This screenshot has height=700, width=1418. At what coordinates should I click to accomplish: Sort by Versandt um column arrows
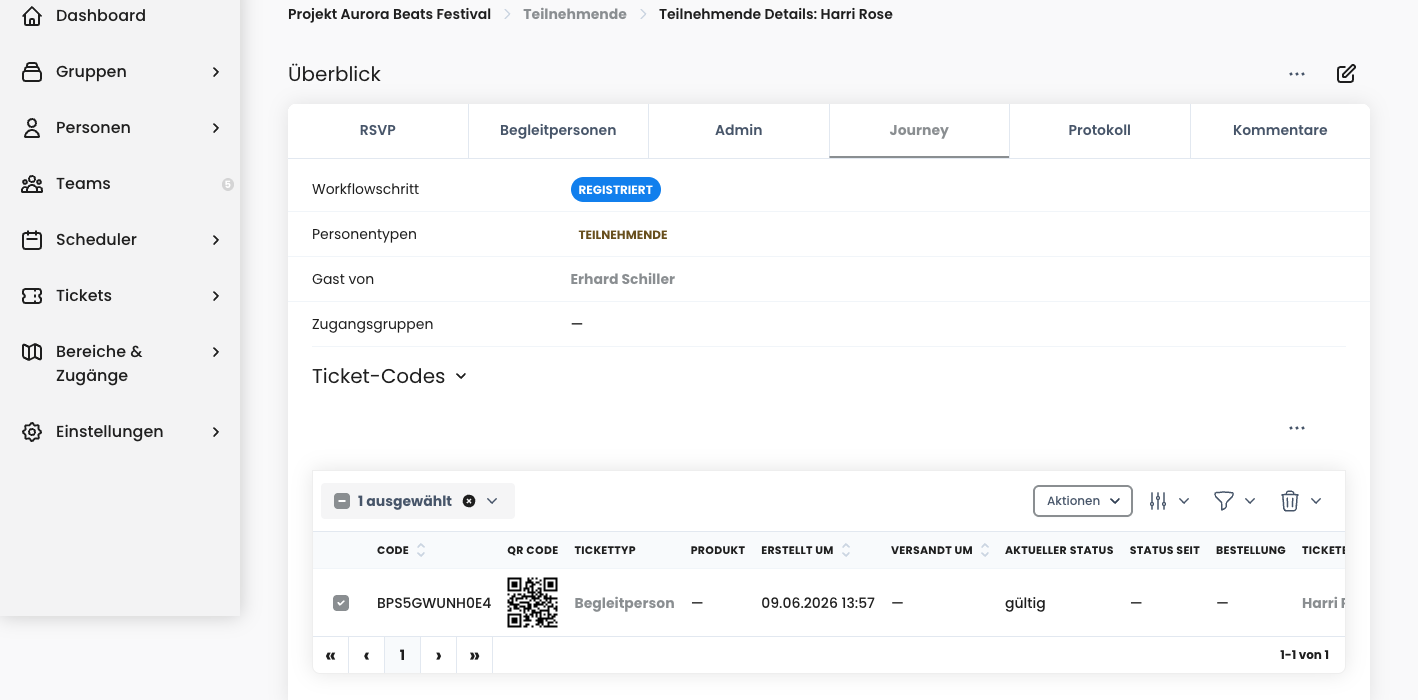pyautogui.click(x=985, y=550)
